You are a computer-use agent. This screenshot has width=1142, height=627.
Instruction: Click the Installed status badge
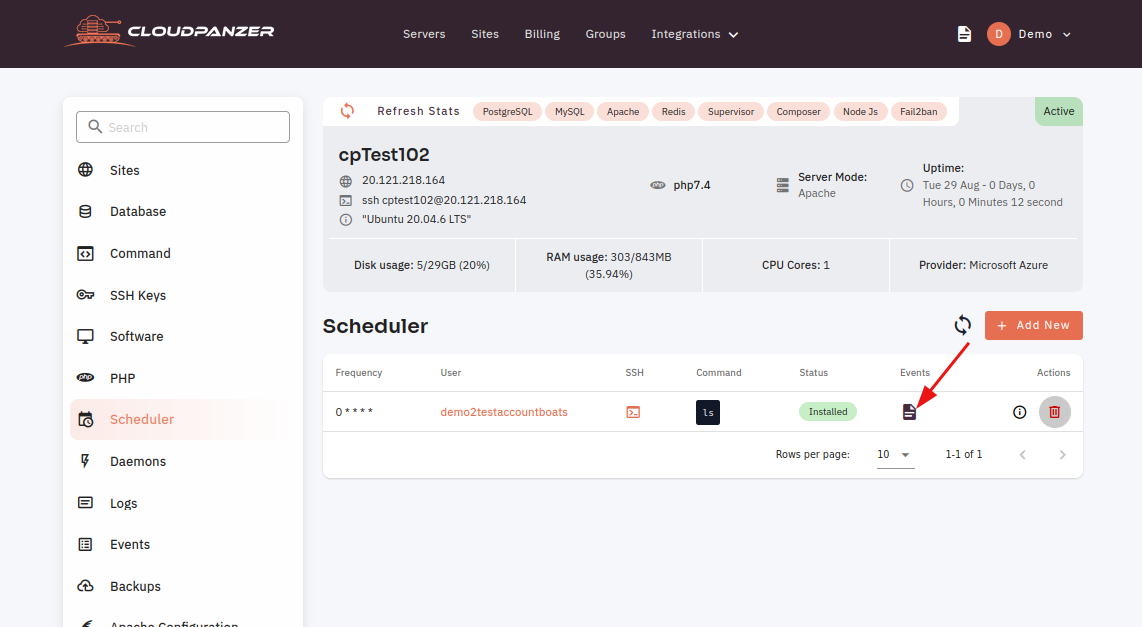(x=828, y=411)
